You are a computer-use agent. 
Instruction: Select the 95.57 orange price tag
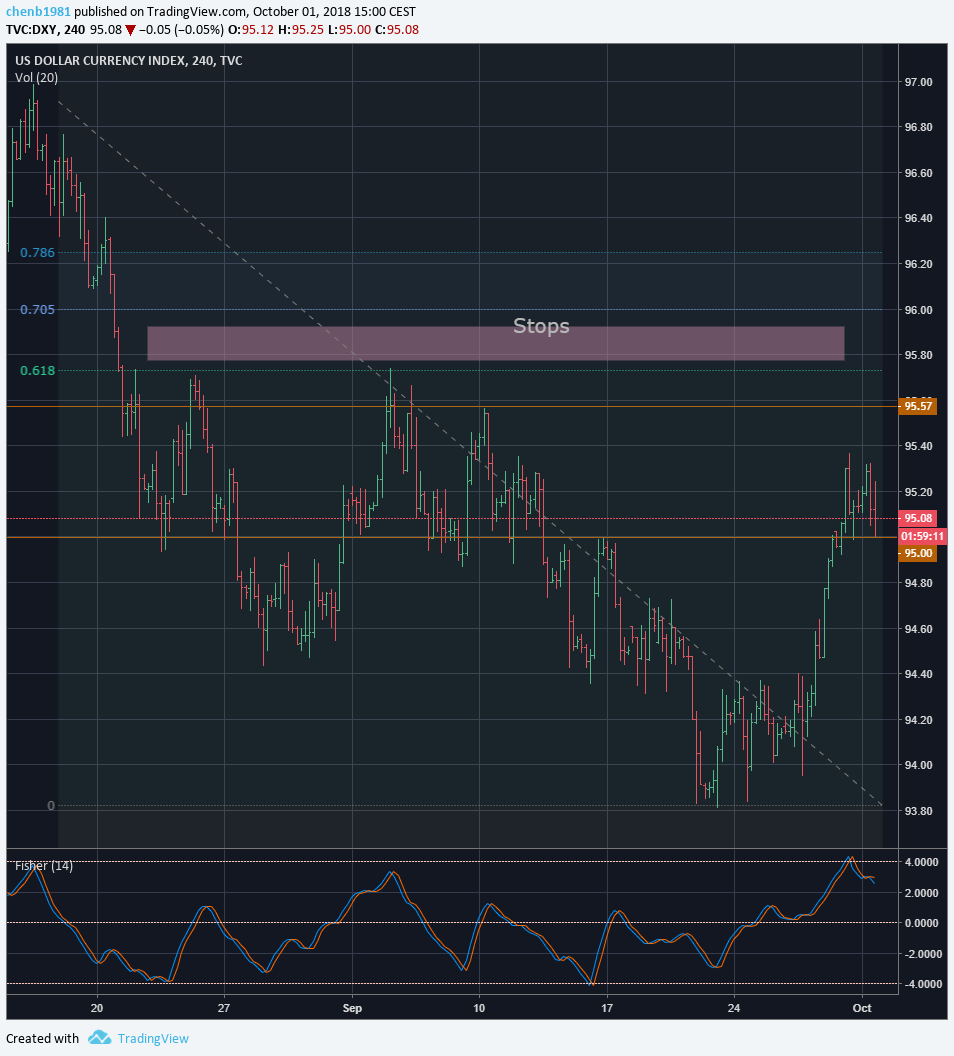(918, 406)
